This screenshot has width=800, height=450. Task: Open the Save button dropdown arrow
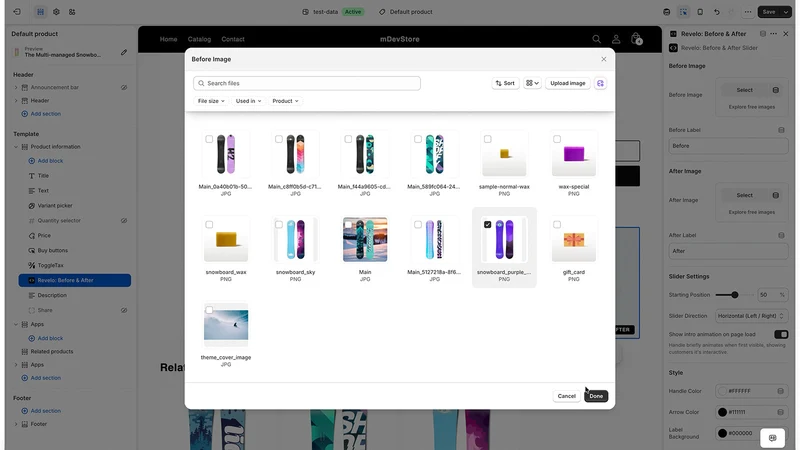click(786, 12)
